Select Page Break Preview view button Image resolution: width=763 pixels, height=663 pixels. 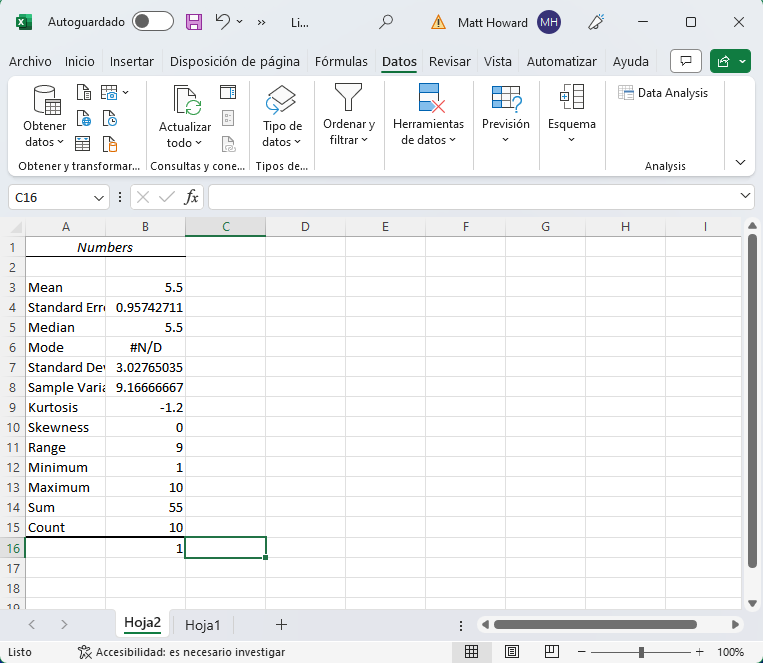pyautogui.click(x=552, y=652)
